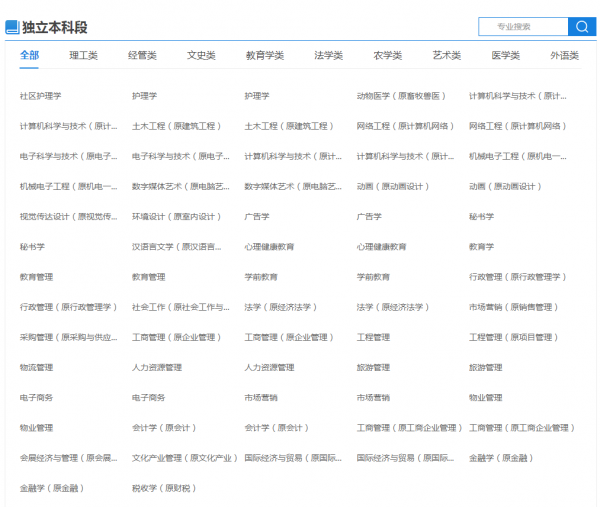
Task: Open the 社区护理学 major link
Action: (x=41, y=96)
